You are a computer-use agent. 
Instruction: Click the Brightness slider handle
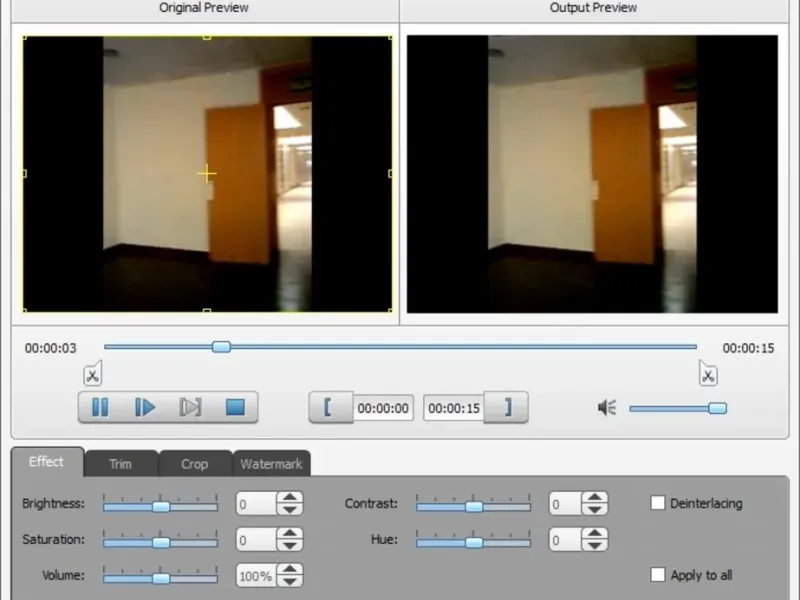(x=161, y=507)
